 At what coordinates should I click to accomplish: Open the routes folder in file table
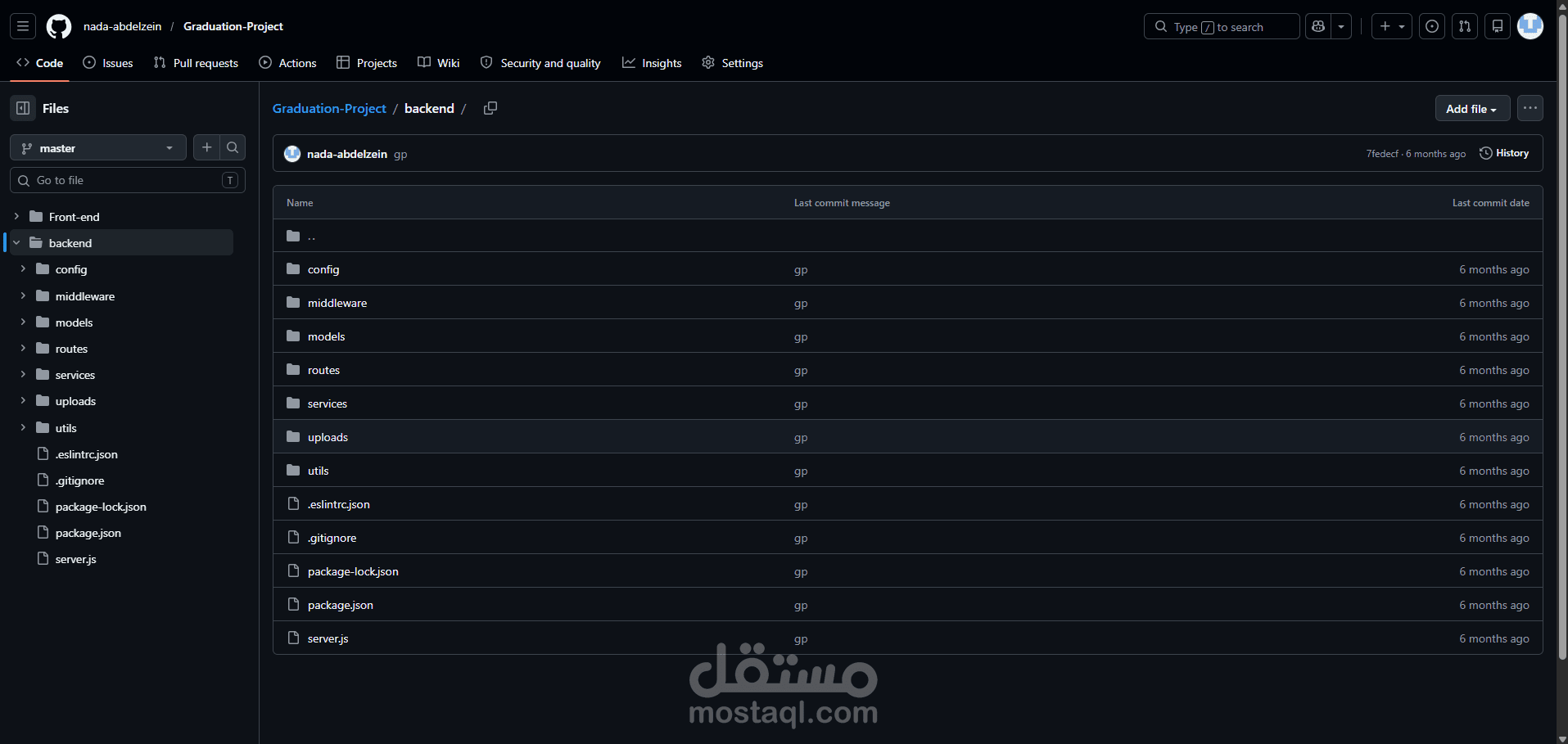(x=323, y=370)
